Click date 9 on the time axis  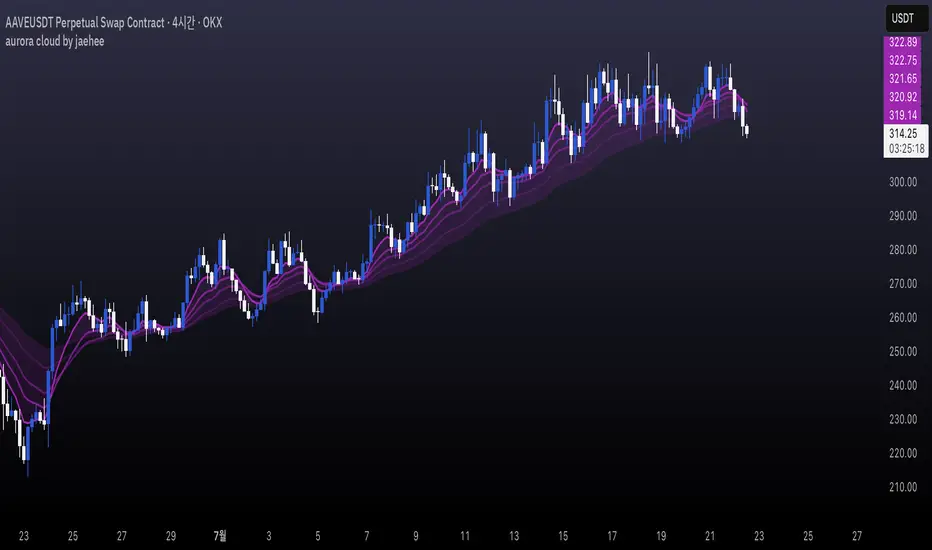coord(415,536)
